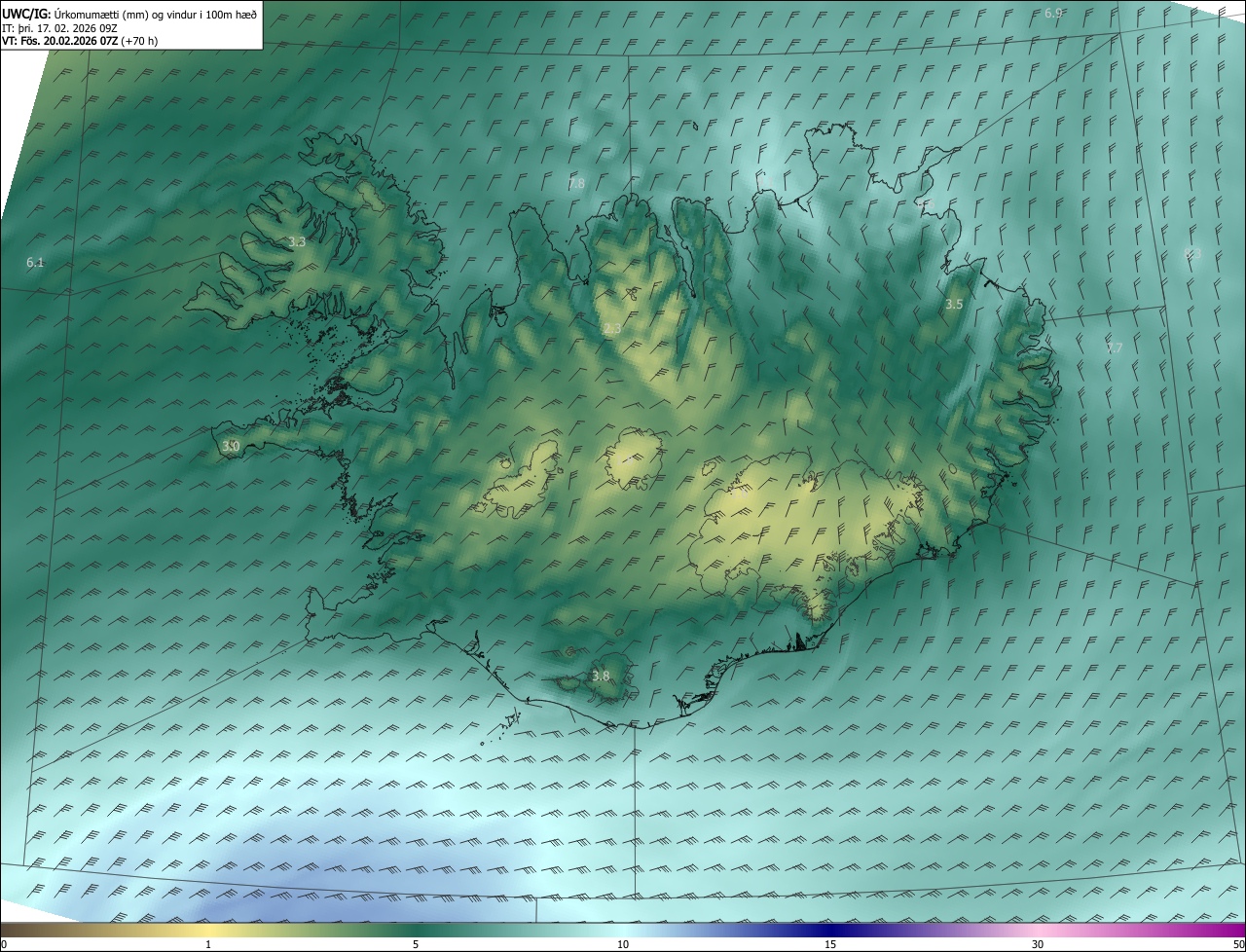Click the 5 tick on the color scale
1246x952 pixels.
pos(416,944)
